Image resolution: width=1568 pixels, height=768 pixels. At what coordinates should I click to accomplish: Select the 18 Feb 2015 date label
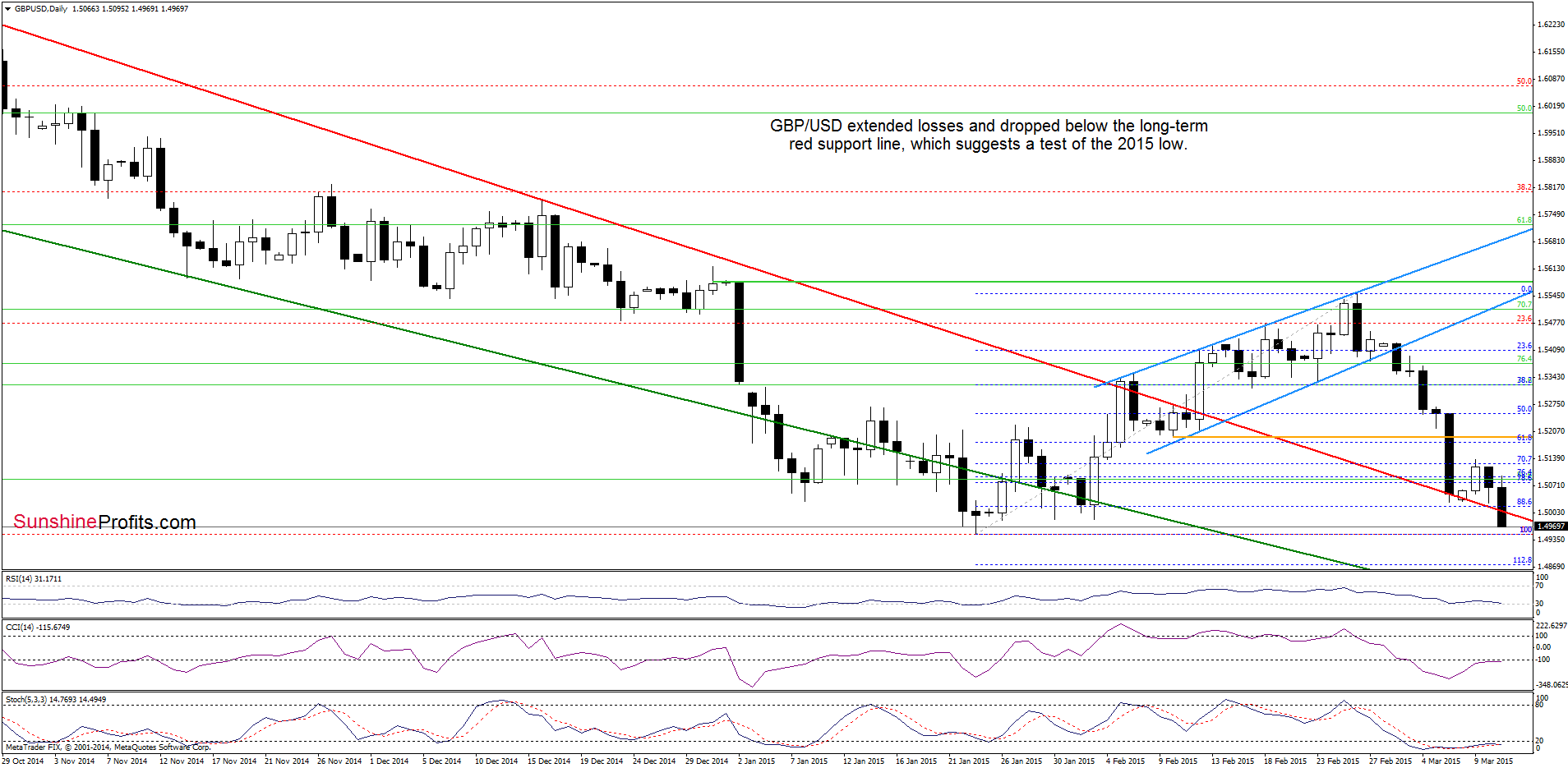tap(1285, 761)
